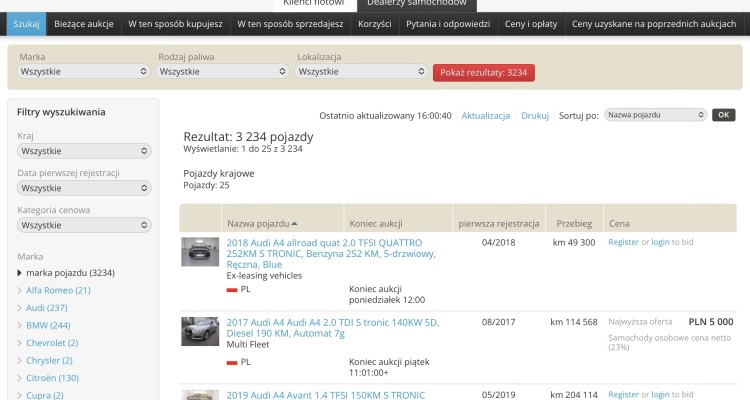Open the top Marka dropdown
The width and height of the screenshot is (750, 400).
(83, 72)
